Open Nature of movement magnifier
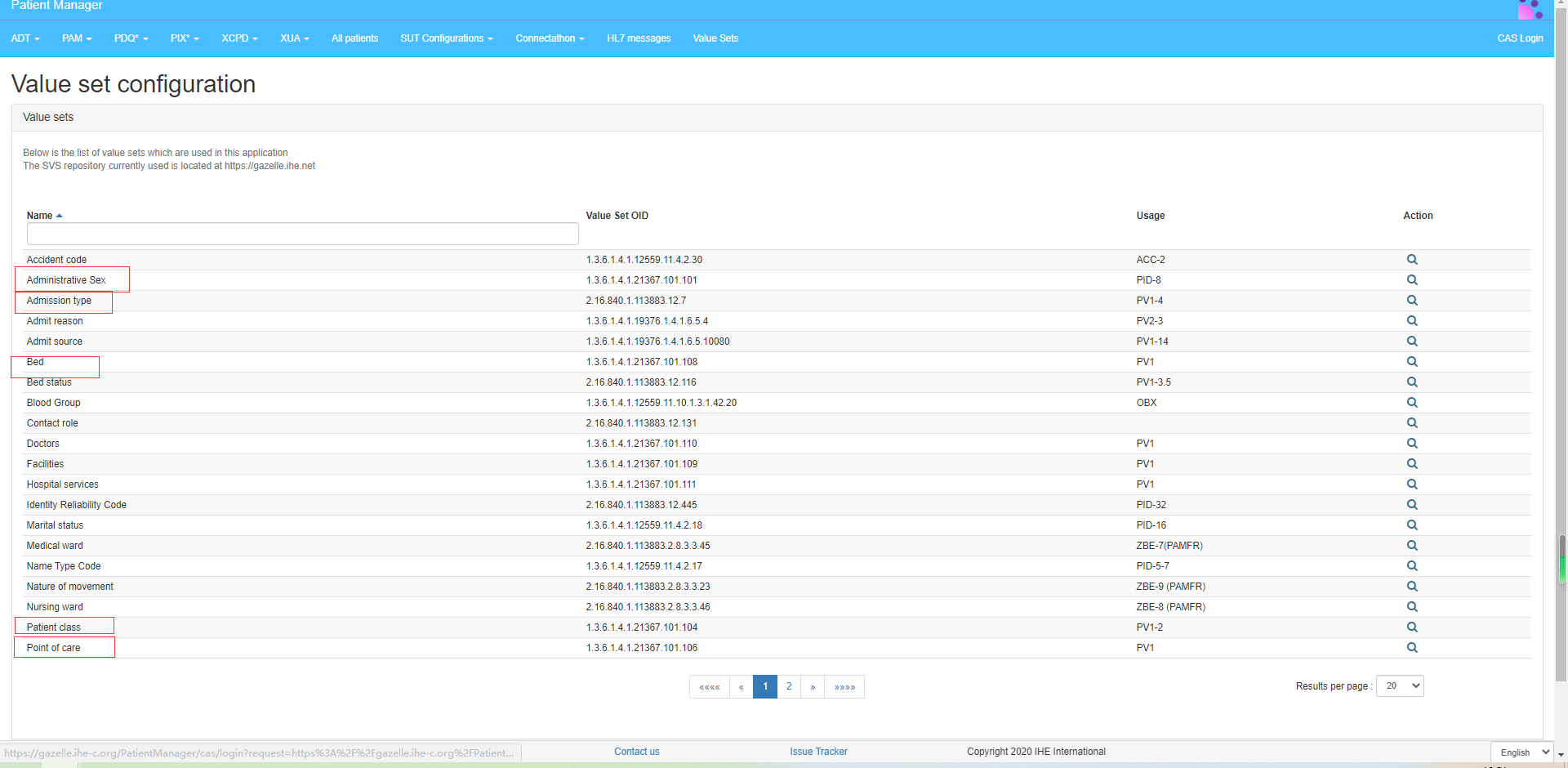Image resolution: width=1568 pixels, height=768 pixels. [x=1411, y=587]
